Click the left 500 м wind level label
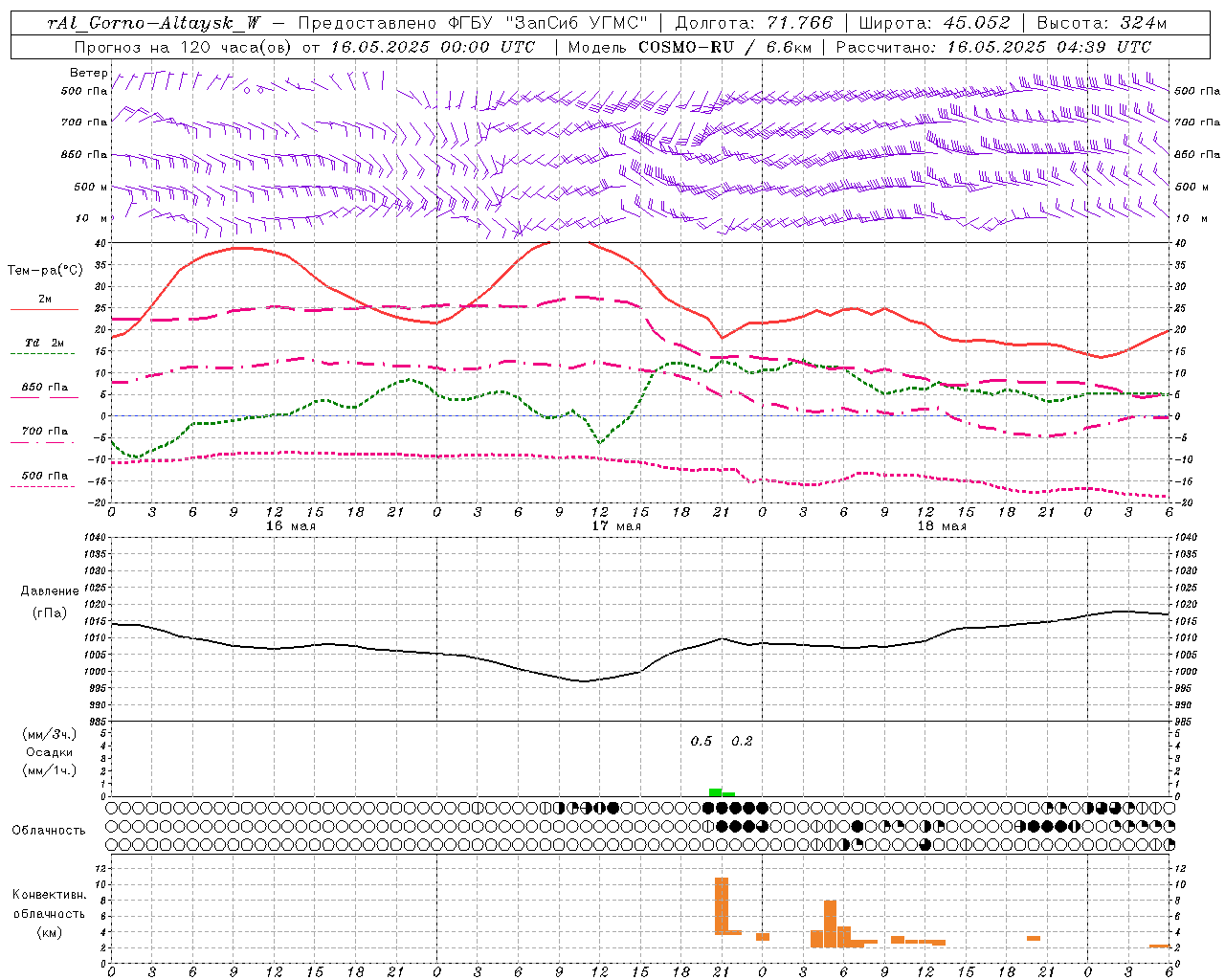 [x=91, y=187]
